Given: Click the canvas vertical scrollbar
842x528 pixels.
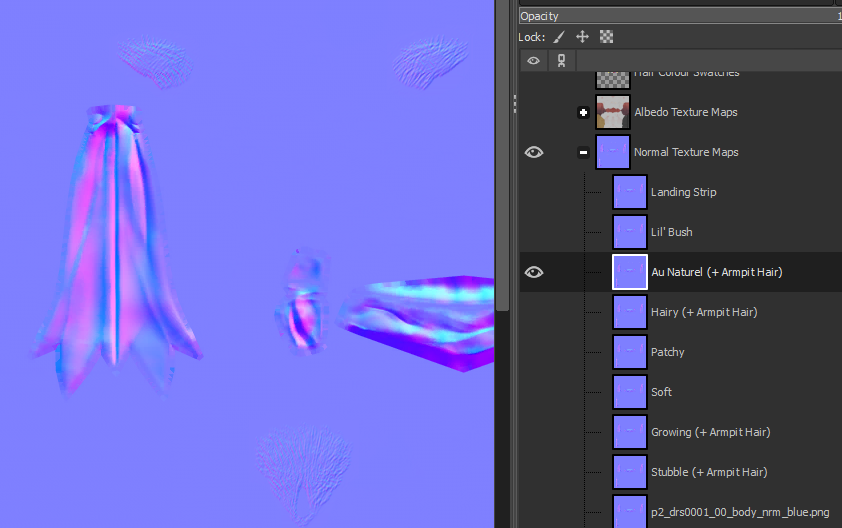Looking at the screenshot, I should click(x=502, y=156).
